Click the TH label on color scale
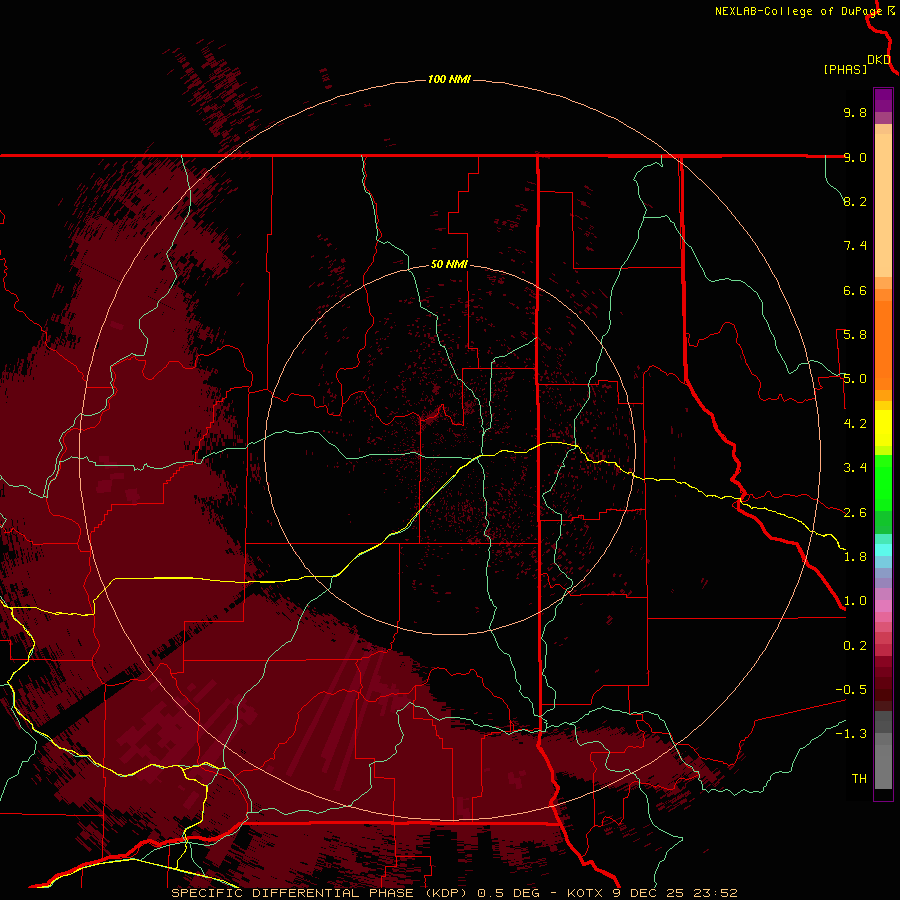Screen dimensions: 900x900 [x=859, y=779]
